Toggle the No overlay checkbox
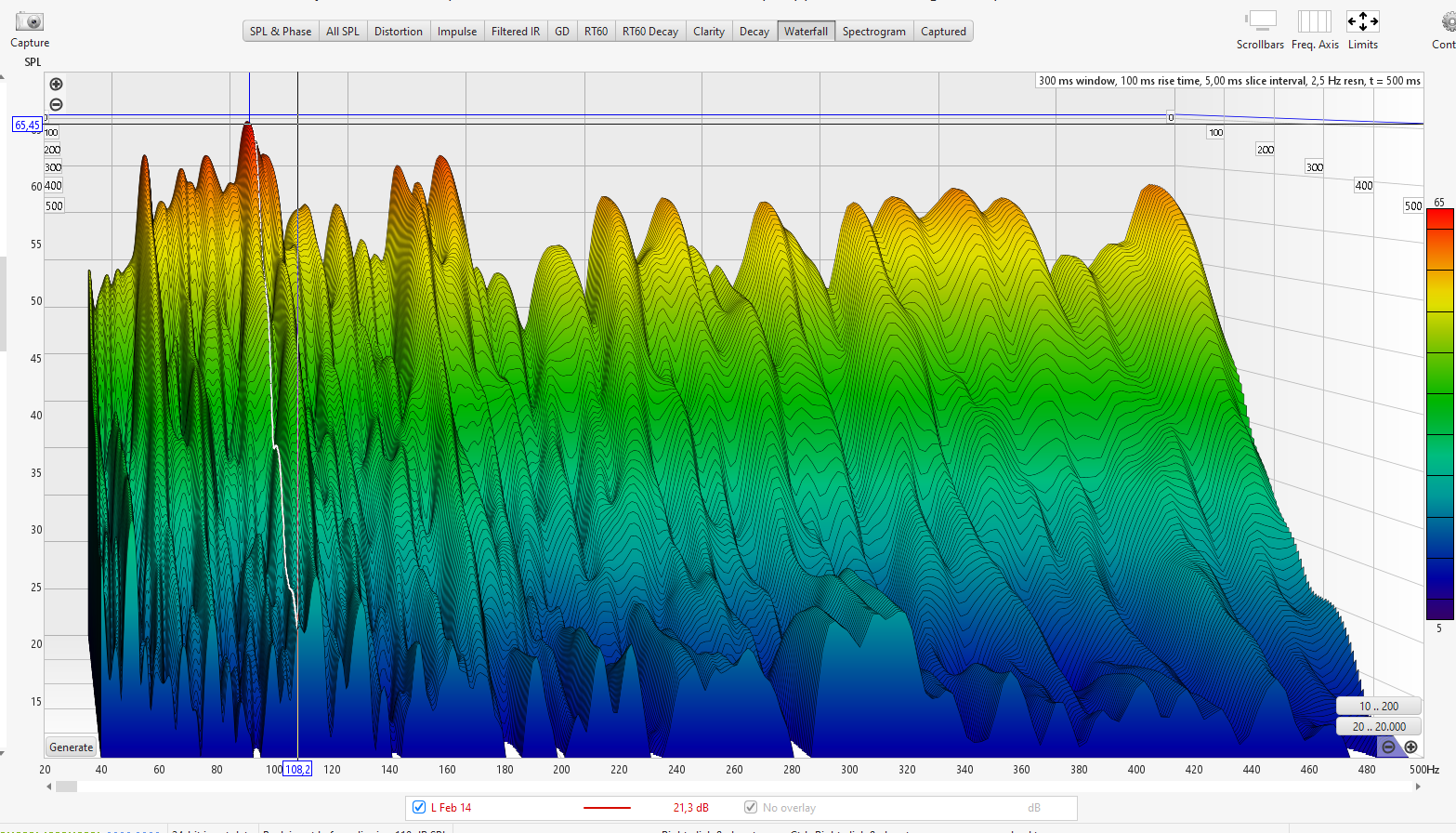 pos(751,807)
